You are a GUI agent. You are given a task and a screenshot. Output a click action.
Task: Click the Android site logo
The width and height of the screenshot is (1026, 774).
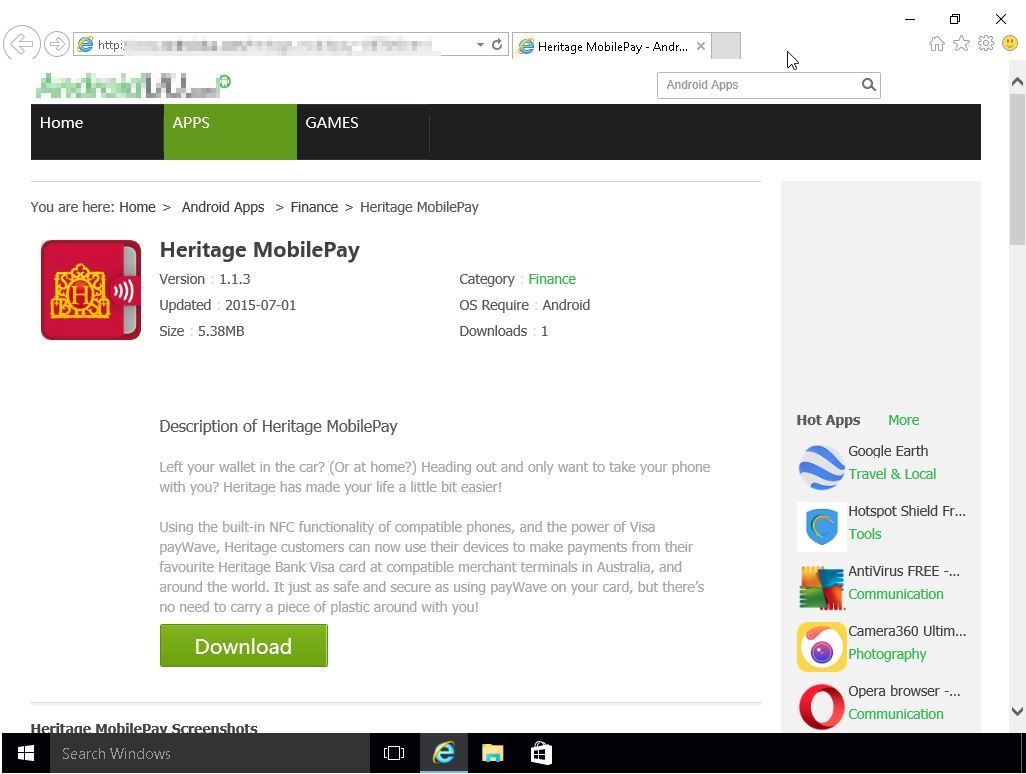pos(133,86)
